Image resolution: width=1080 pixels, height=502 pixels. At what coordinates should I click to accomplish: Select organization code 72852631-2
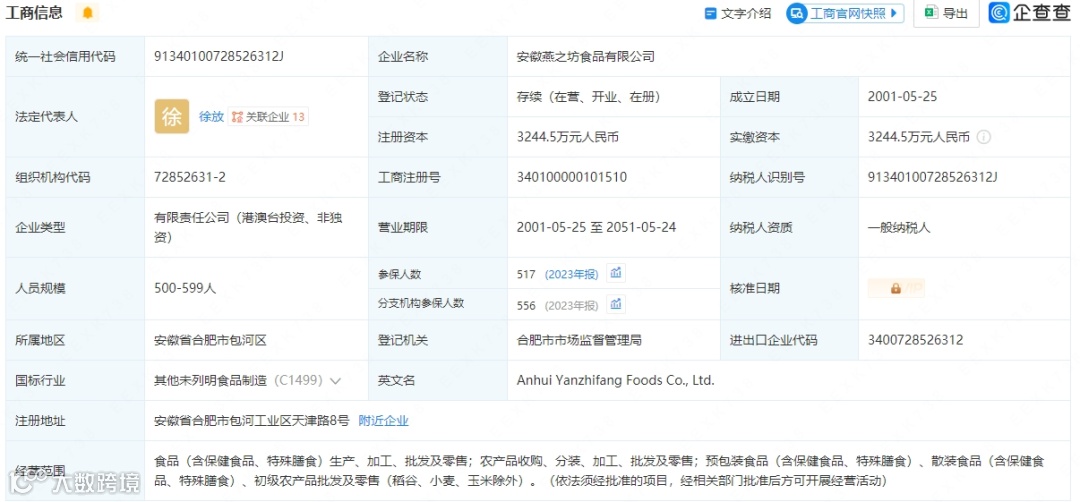[190, 178]
